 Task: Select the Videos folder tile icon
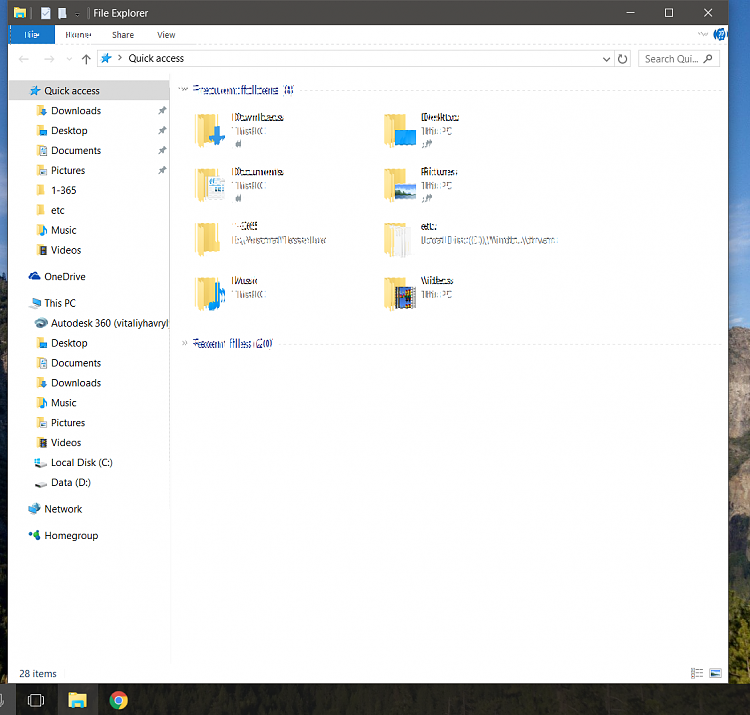click(x=400, y=294)
